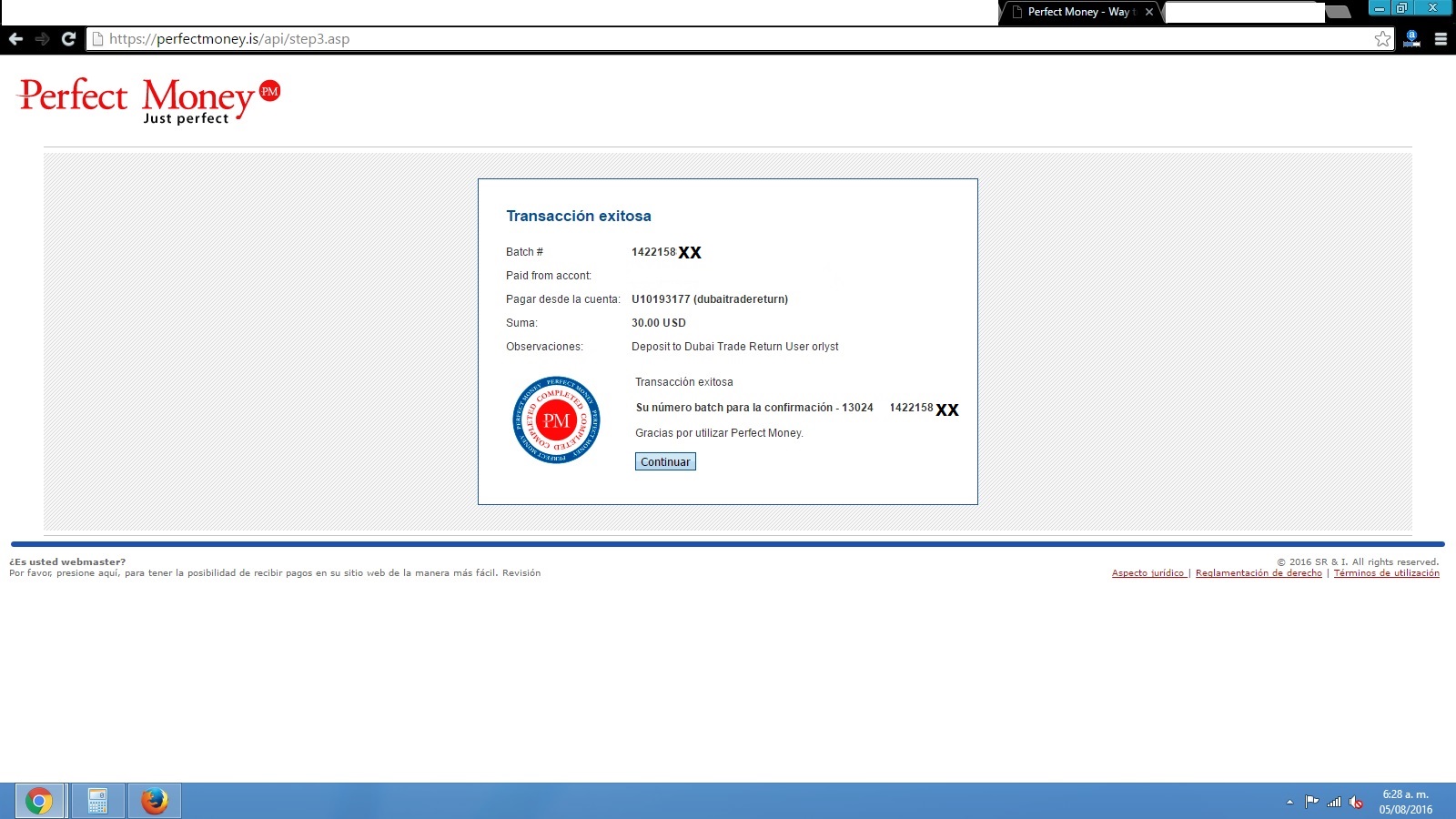
Task: Open the Aspecto jurídico link
Action: pyautogui.click(x=1148, y=573)
